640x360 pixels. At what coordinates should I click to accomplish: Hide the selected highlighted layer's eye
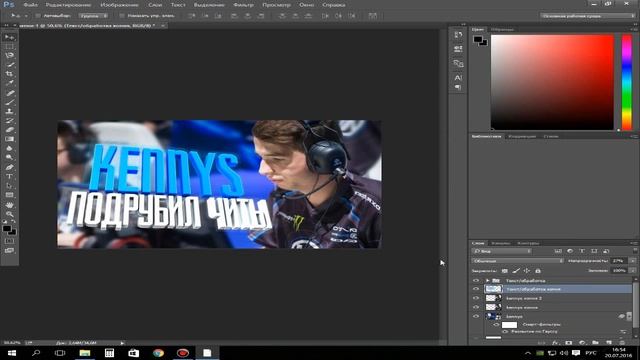point(476,289)
